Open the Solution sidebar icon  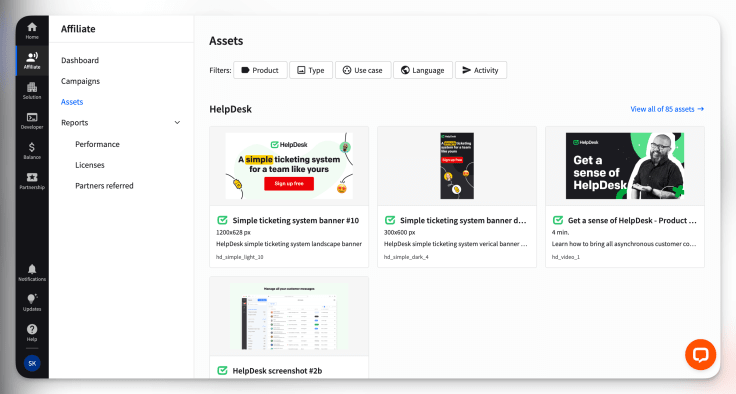[x=32, y=91]
